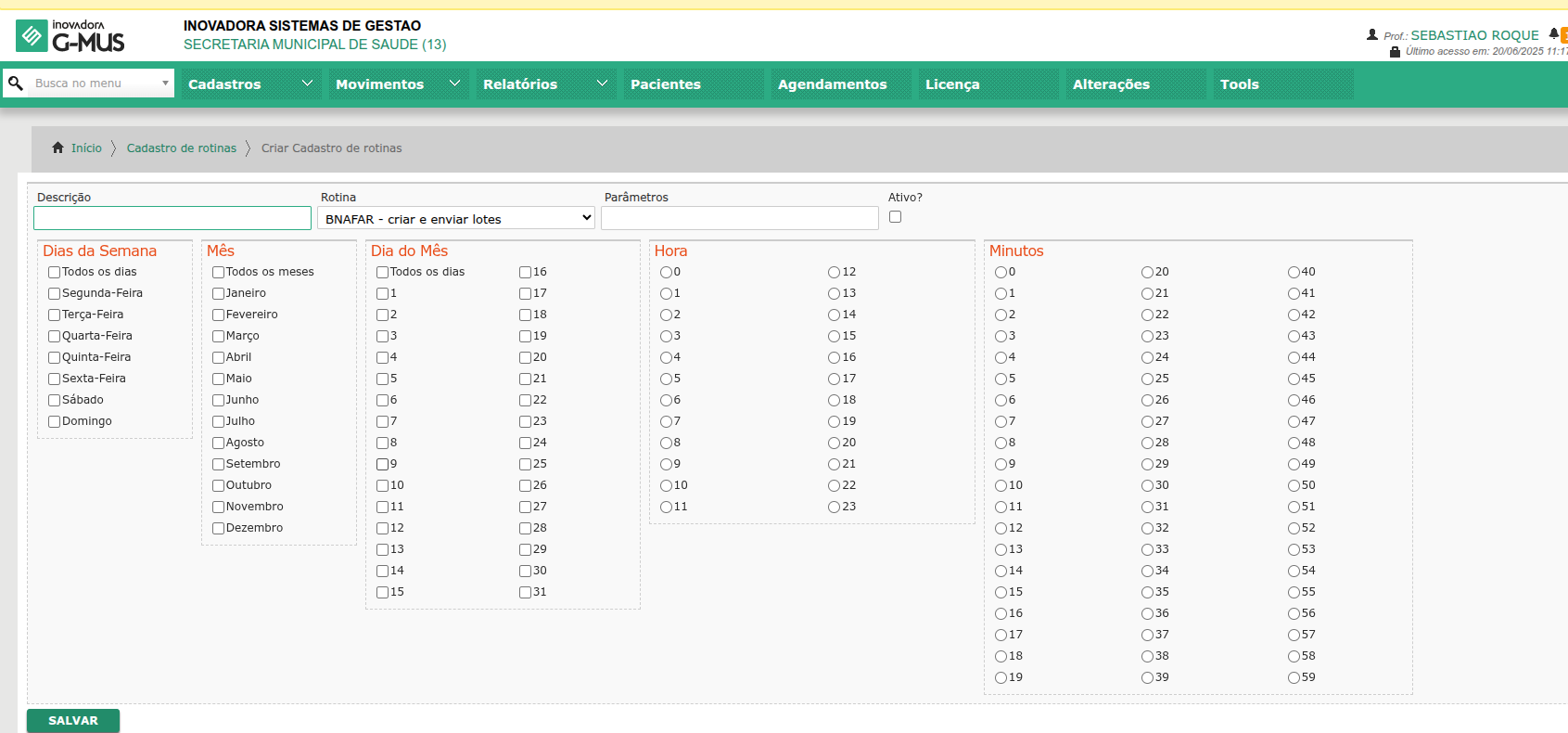Click the SALVAR button
This screenshot has height=733, width=1568.
(x=73, y=721)
